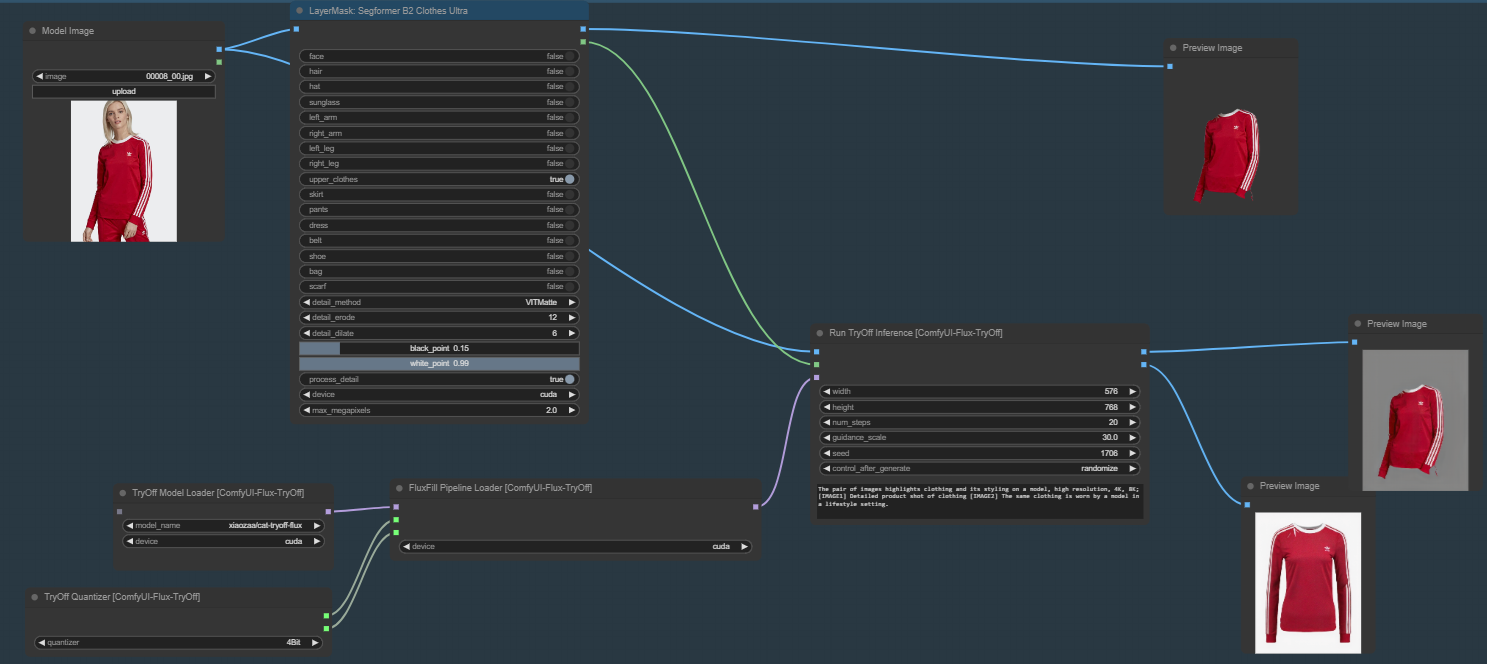
Task: Click the top Preview Image sweater thumbnail
Action: coord(1230,155)
